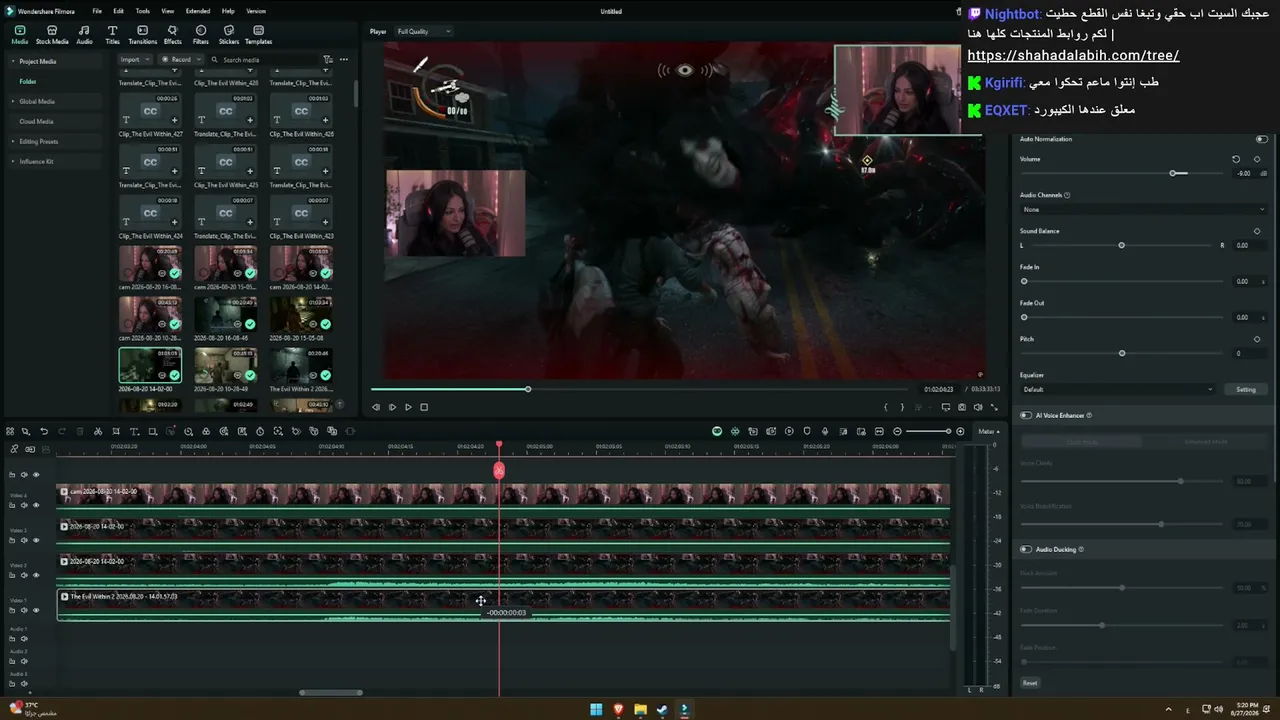
Task: Open the shahadalabih.com link in chat overlay
Action: 1073,56
